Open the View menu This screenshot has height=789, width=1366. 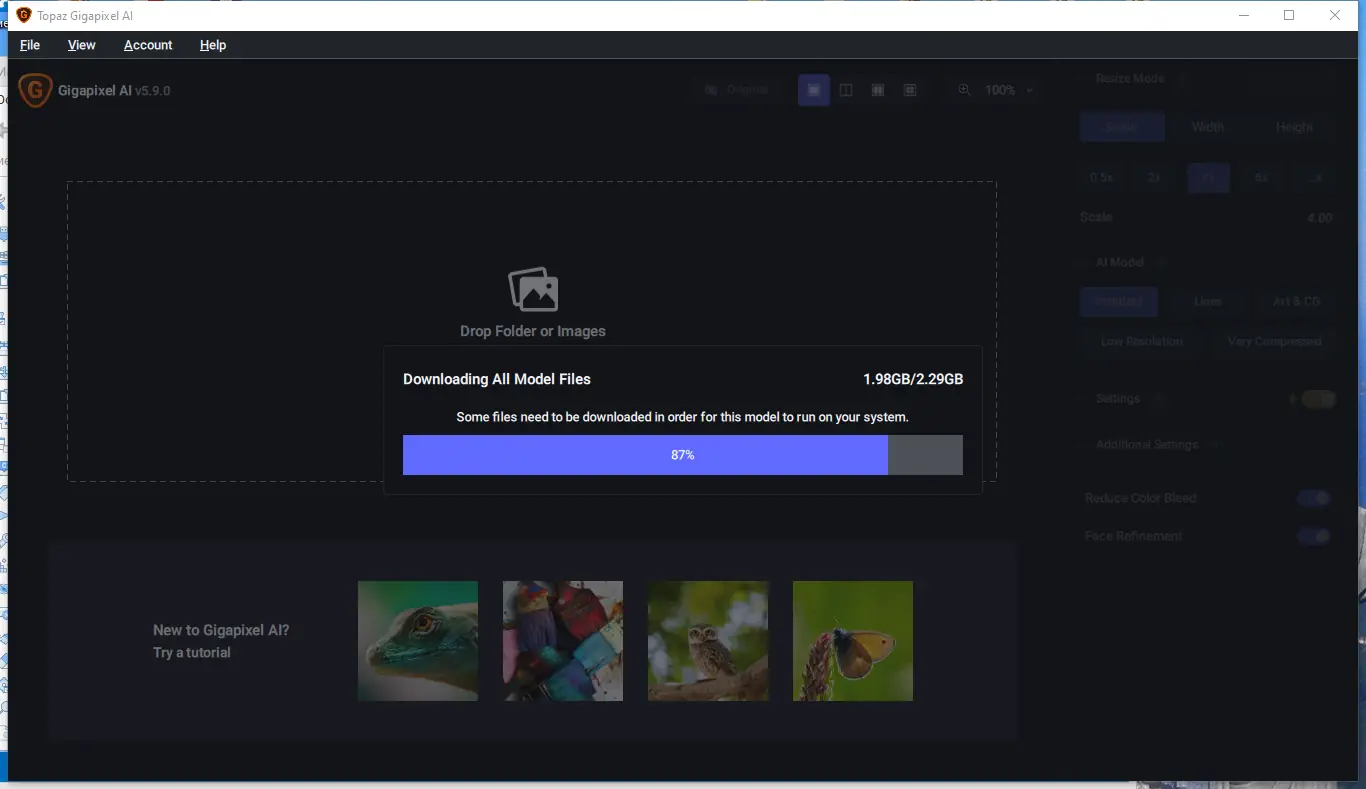point(82,45)
